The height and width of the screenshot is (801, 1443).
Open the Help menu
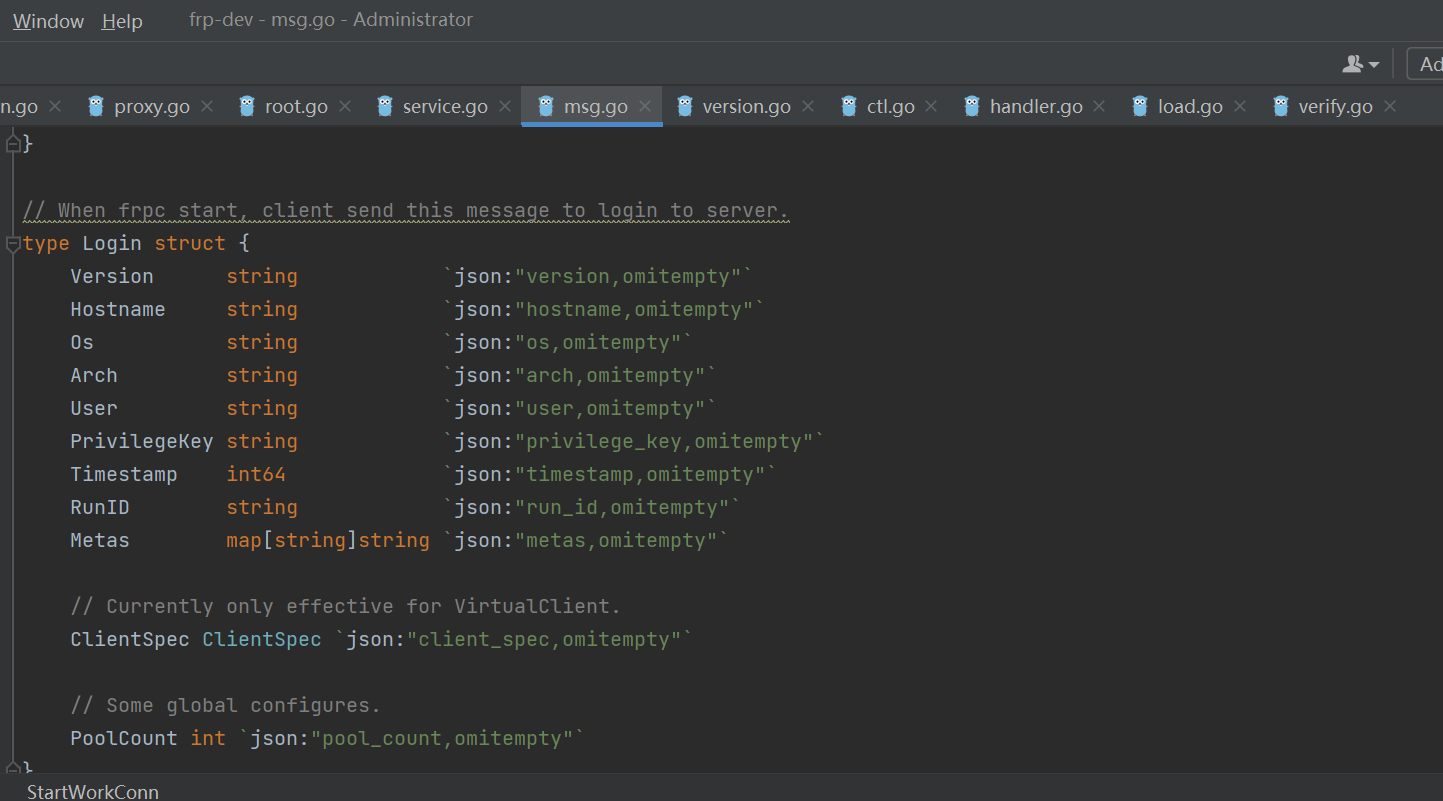tap(122, 21)
